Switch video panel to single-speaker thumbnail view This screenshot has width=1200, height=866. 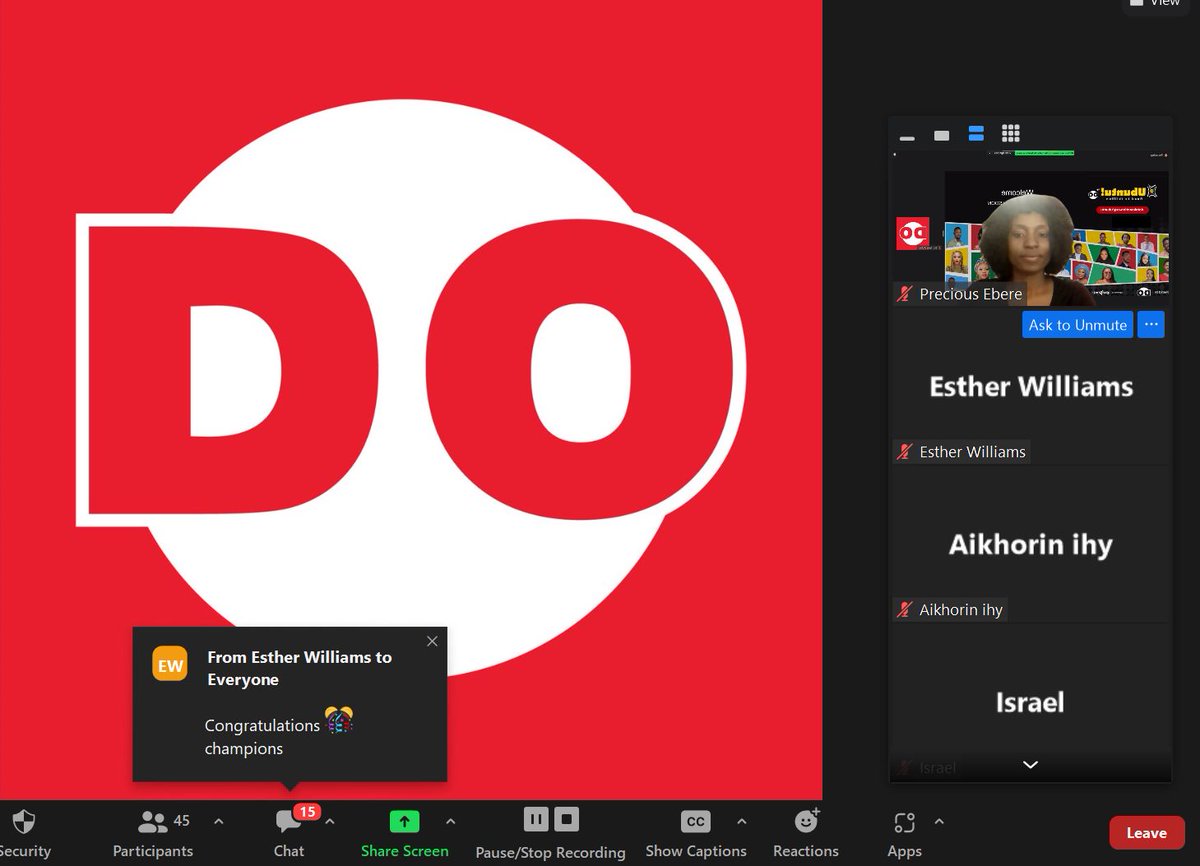coord(941,135)
